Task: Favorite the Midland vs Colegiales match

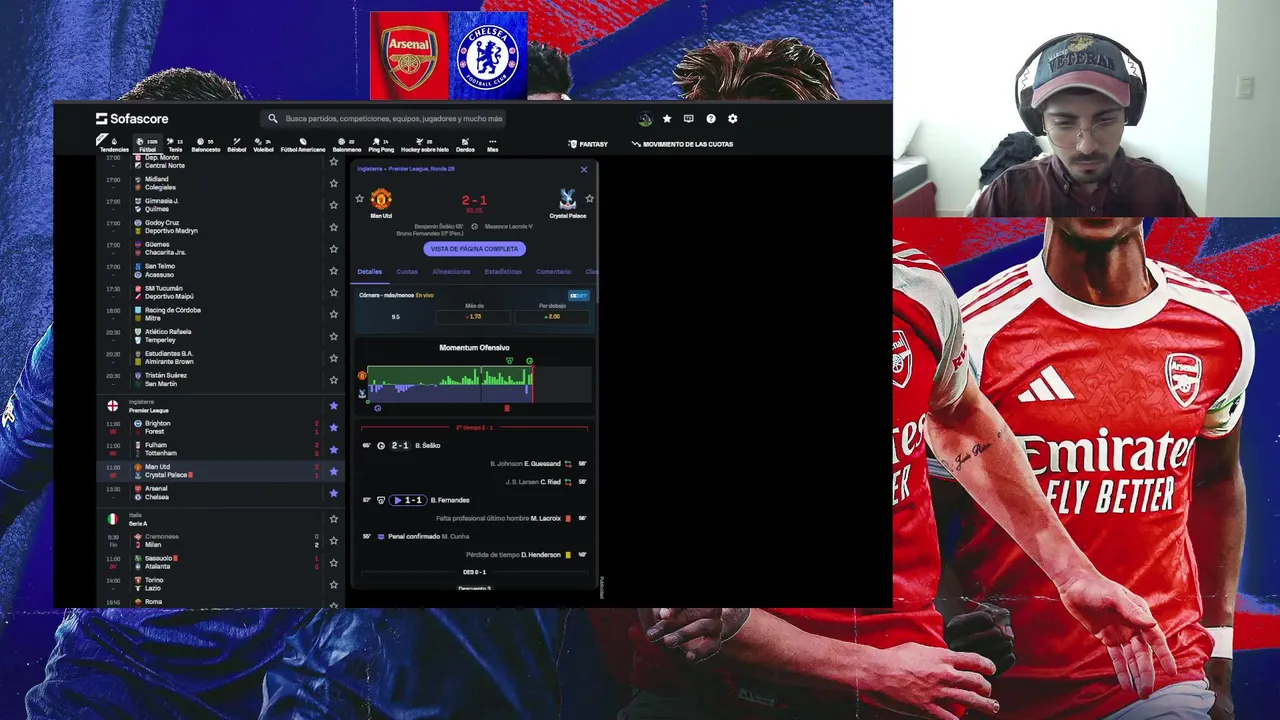Action: (334, 183)
